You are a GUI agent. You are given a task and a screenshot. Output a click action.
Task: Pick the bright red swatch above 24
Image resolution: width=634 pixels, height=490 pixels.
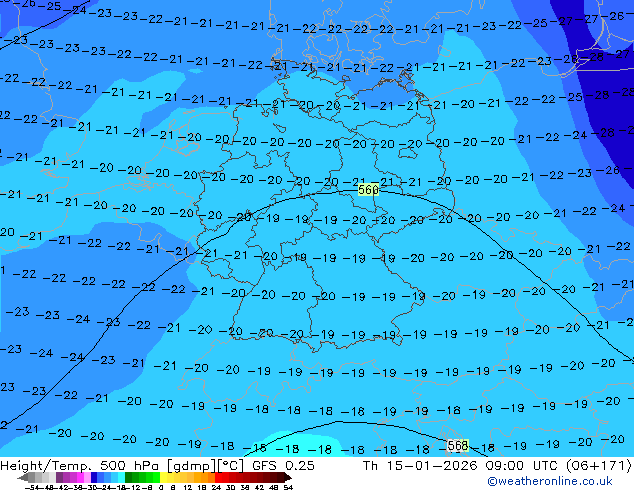click(218, 477)
